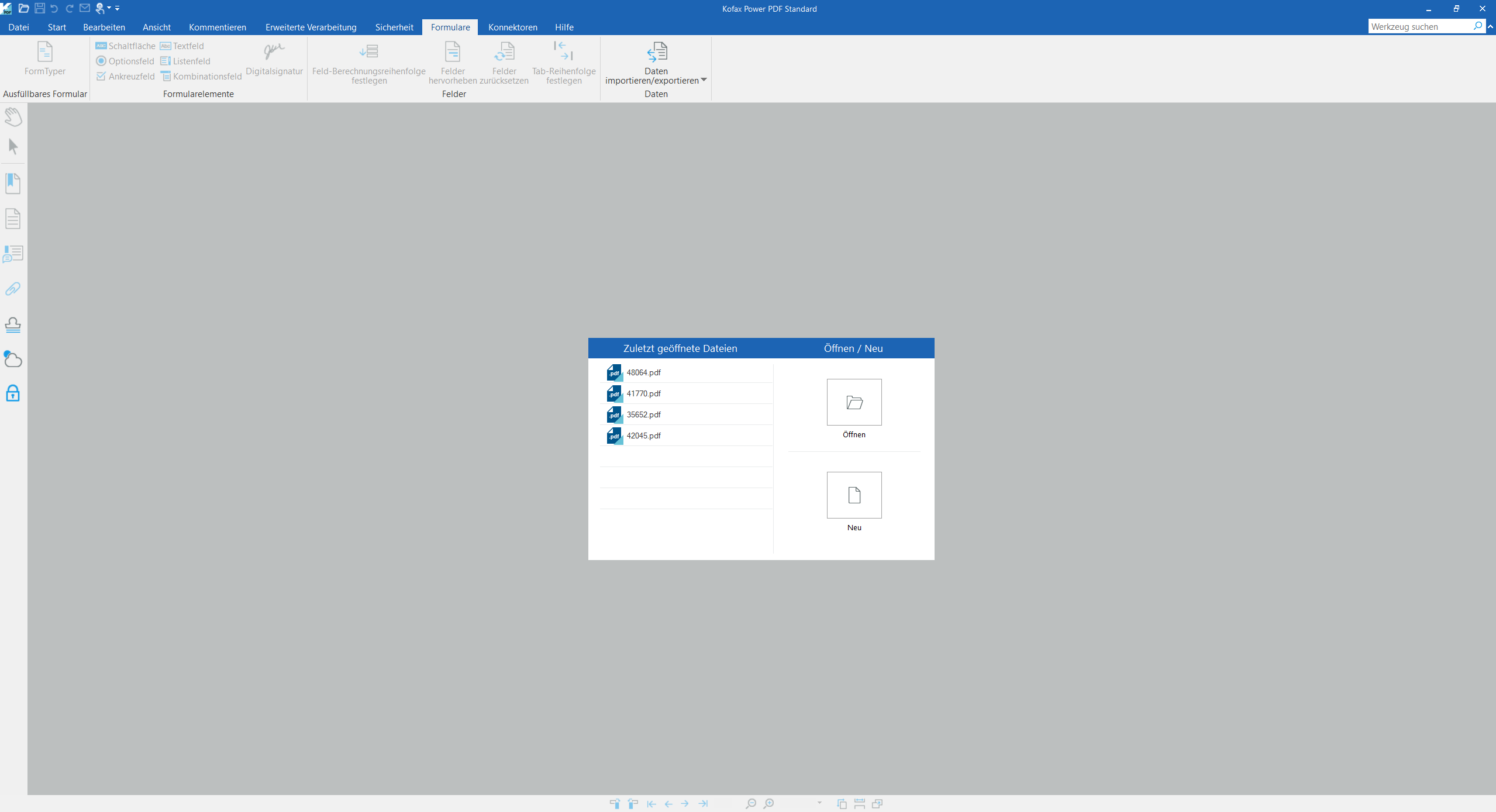
Task: Click the Daten importieren/exportieren icon
Action: coord(656,52)
